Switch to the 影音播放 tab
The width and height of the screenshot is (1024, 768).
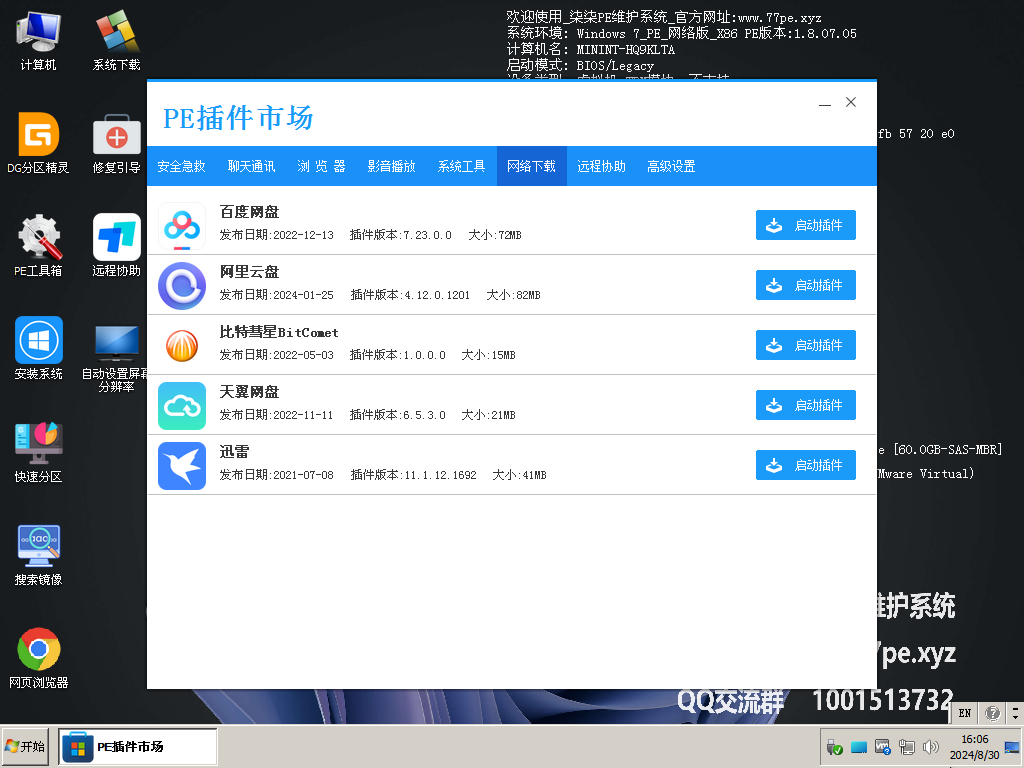coord(391,167)
